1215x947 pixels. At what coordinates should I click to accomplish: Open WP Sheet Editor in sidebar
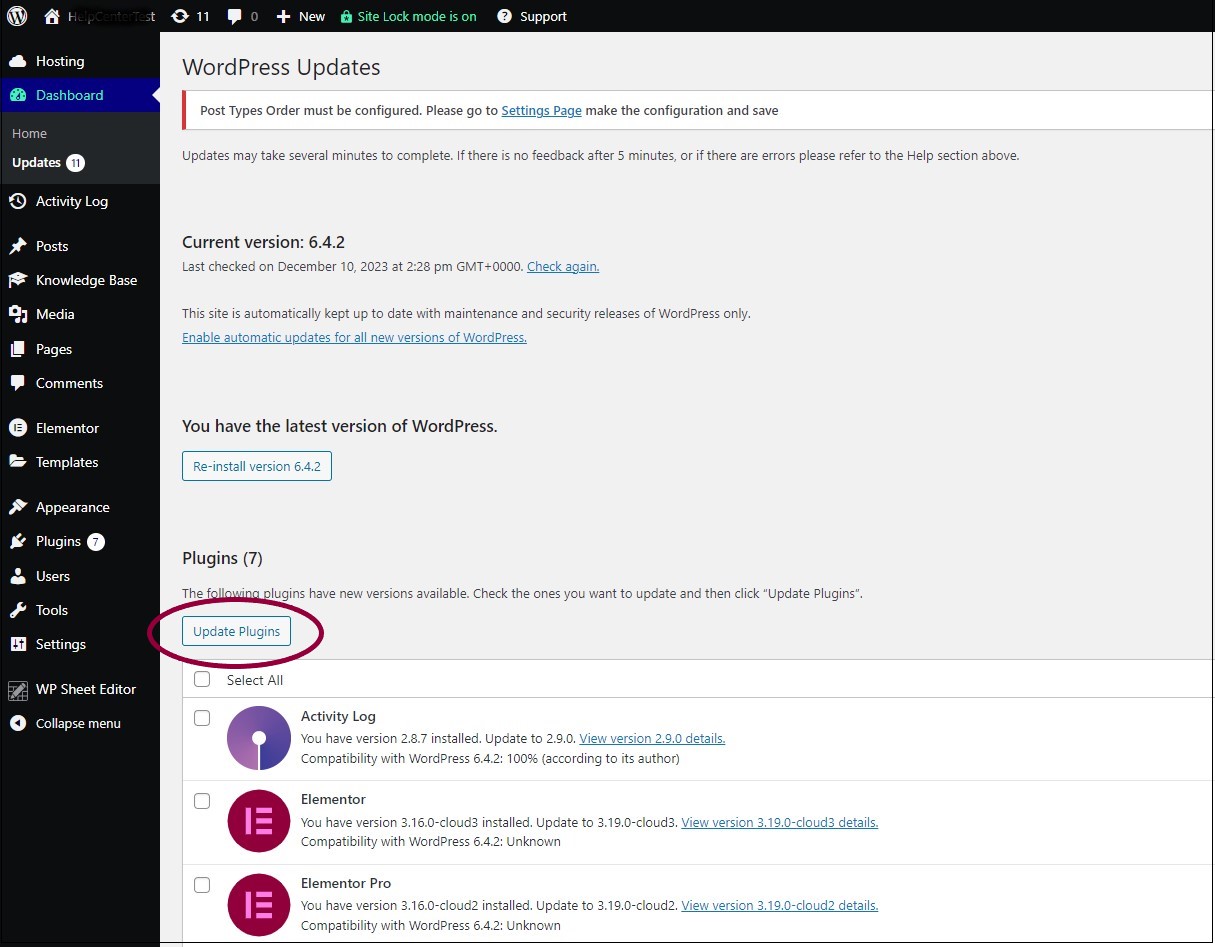80,689
